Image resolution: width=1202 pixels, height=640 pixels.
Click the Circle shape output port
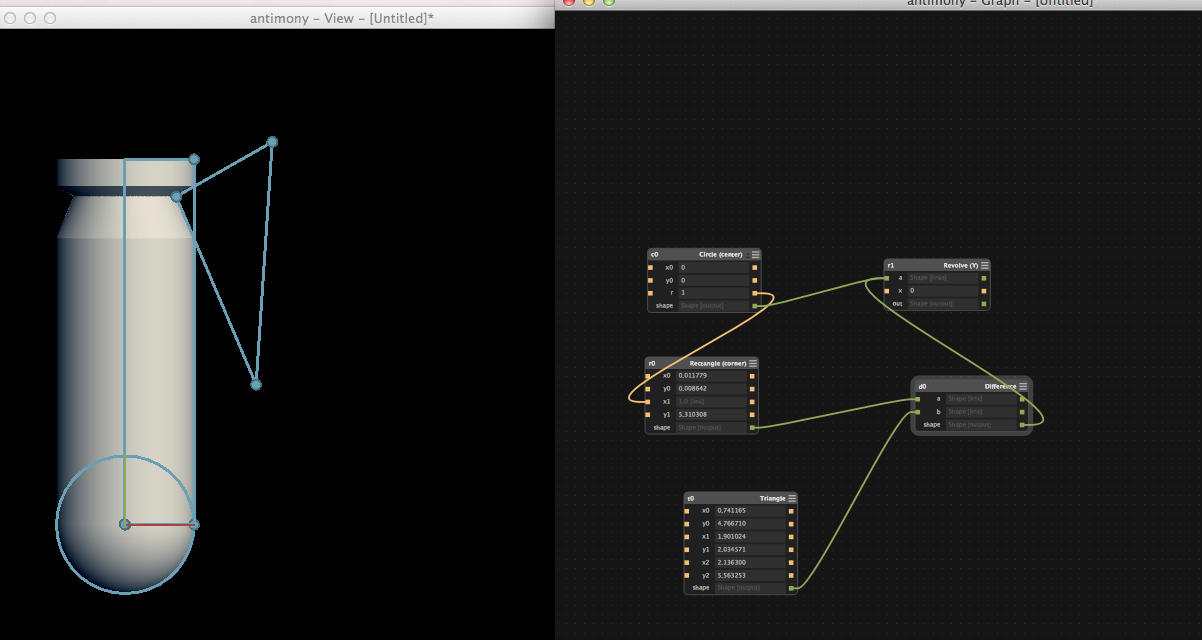click(x=755, y=305)
